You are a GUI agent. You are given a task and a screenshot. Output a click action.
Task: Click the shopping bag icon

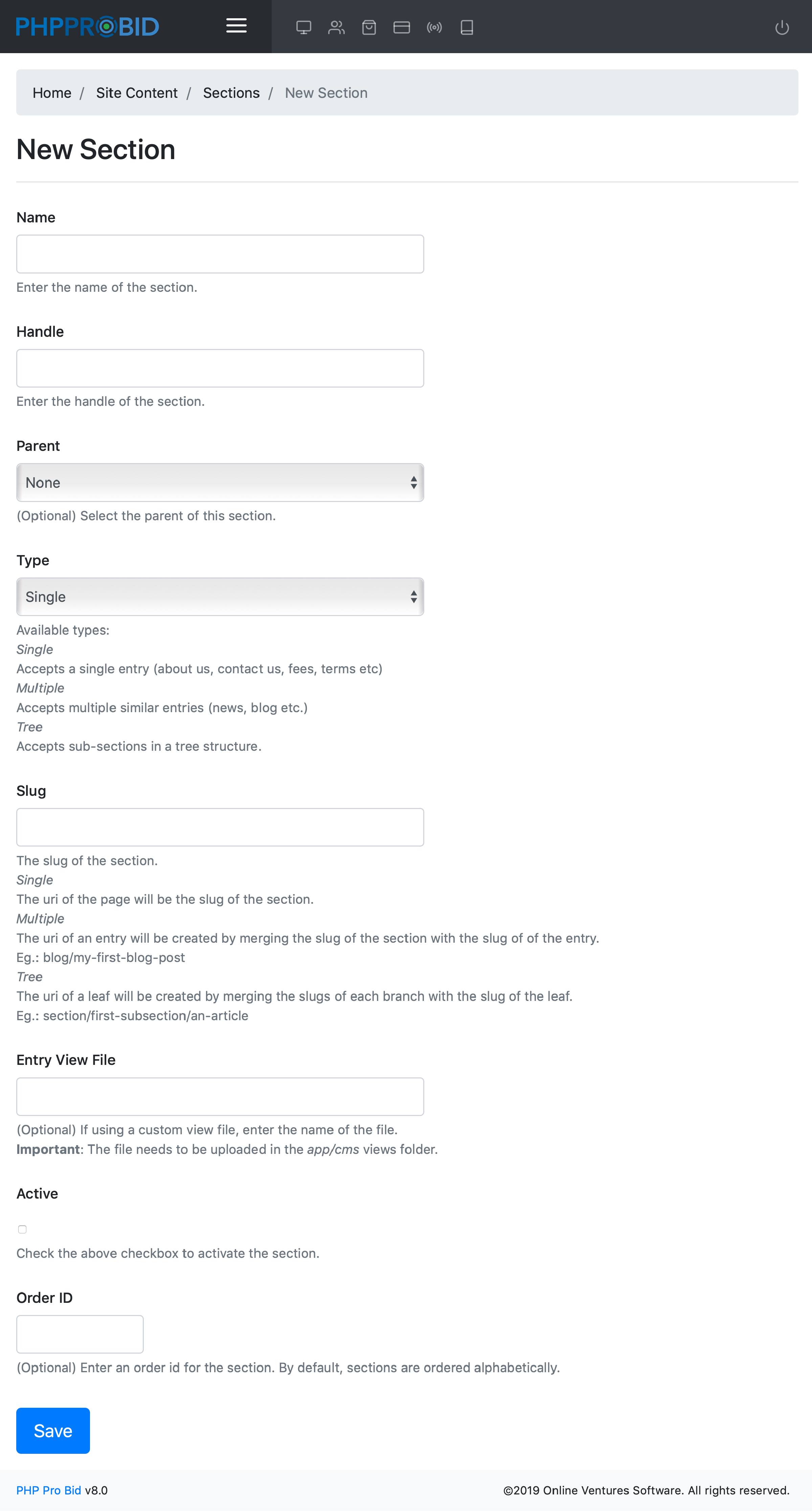click(x=369, y=27)
